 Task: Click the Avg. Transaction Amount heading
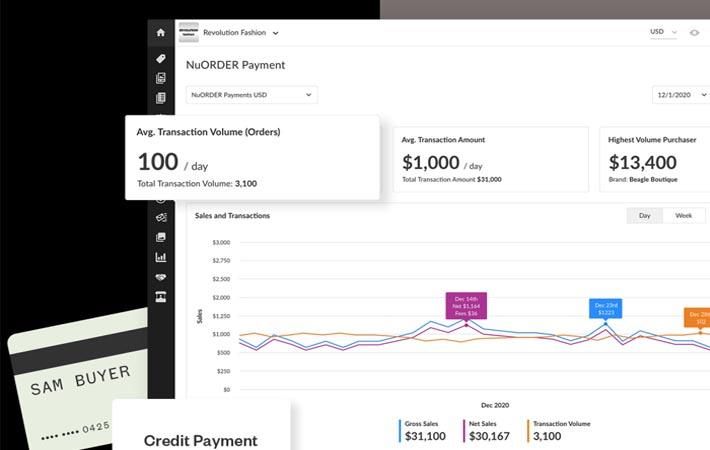pos(443,140)
